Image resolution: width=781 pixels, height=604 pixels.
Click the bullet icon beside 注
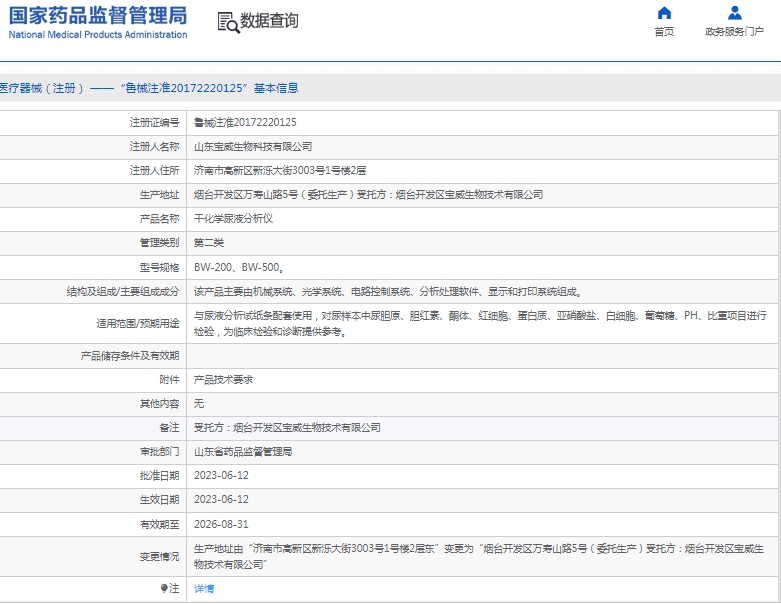[x=164, y=589]
